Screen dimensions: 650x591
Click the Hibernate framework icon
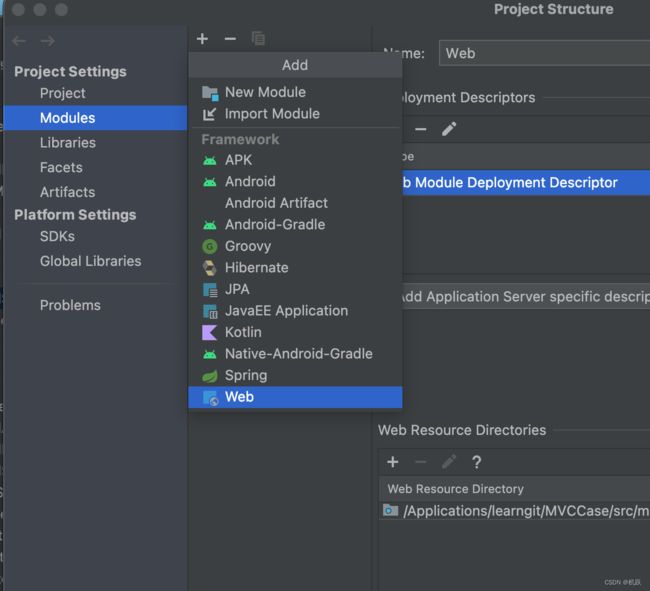pyautogui.click(x=209, y=268)
